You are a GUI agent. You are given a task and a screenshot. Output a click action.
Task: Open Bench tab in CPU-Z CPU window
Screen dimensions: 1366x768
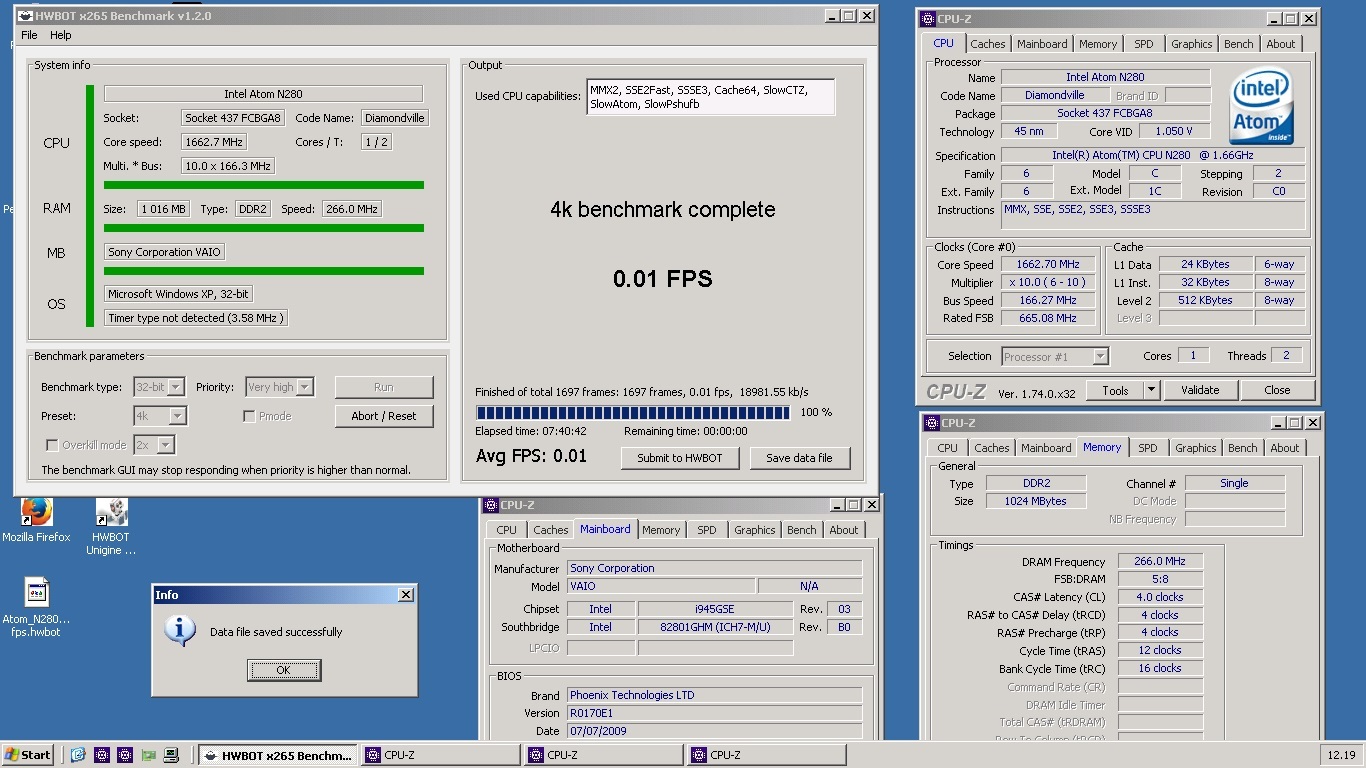(1239, 44)
